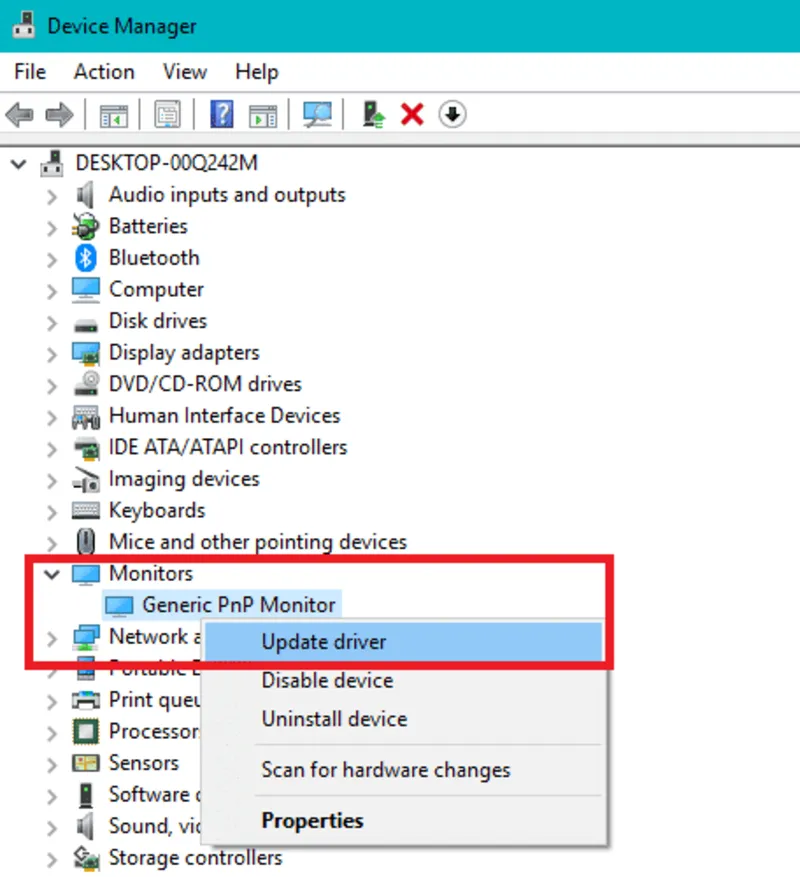Open the Help menu
The height and width of the screenshot is (877, 800).
coord(257,72)
